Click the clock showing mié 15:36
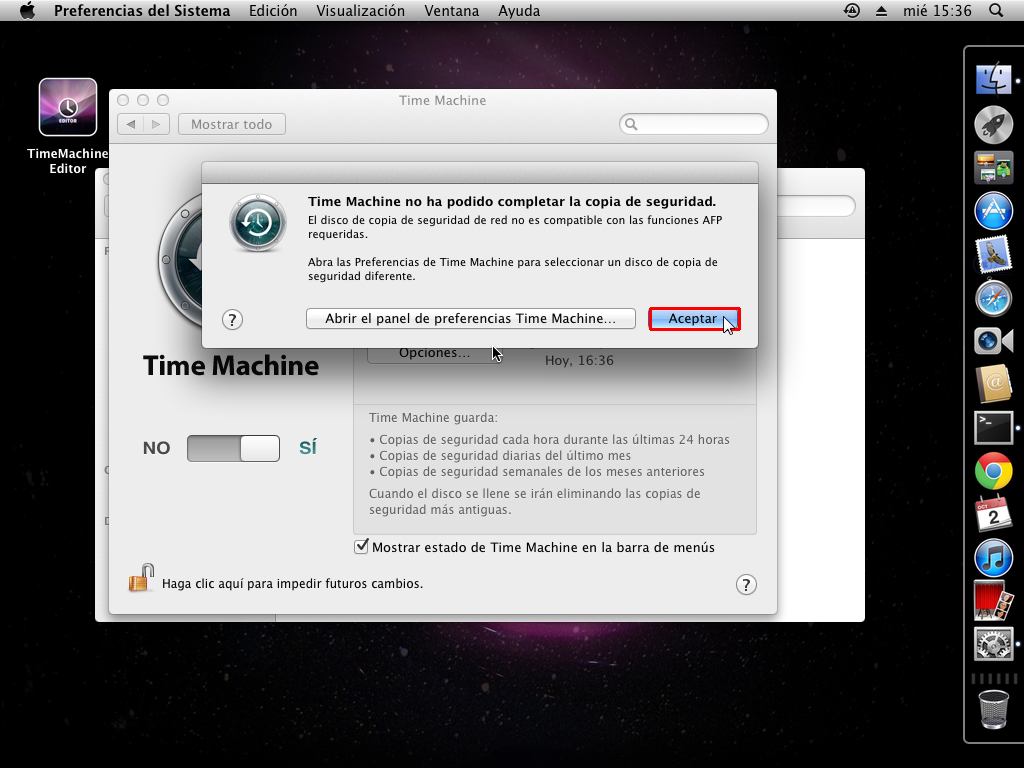Image resolution: width=1024 pixels, height=768 pixels. point(937,11)
